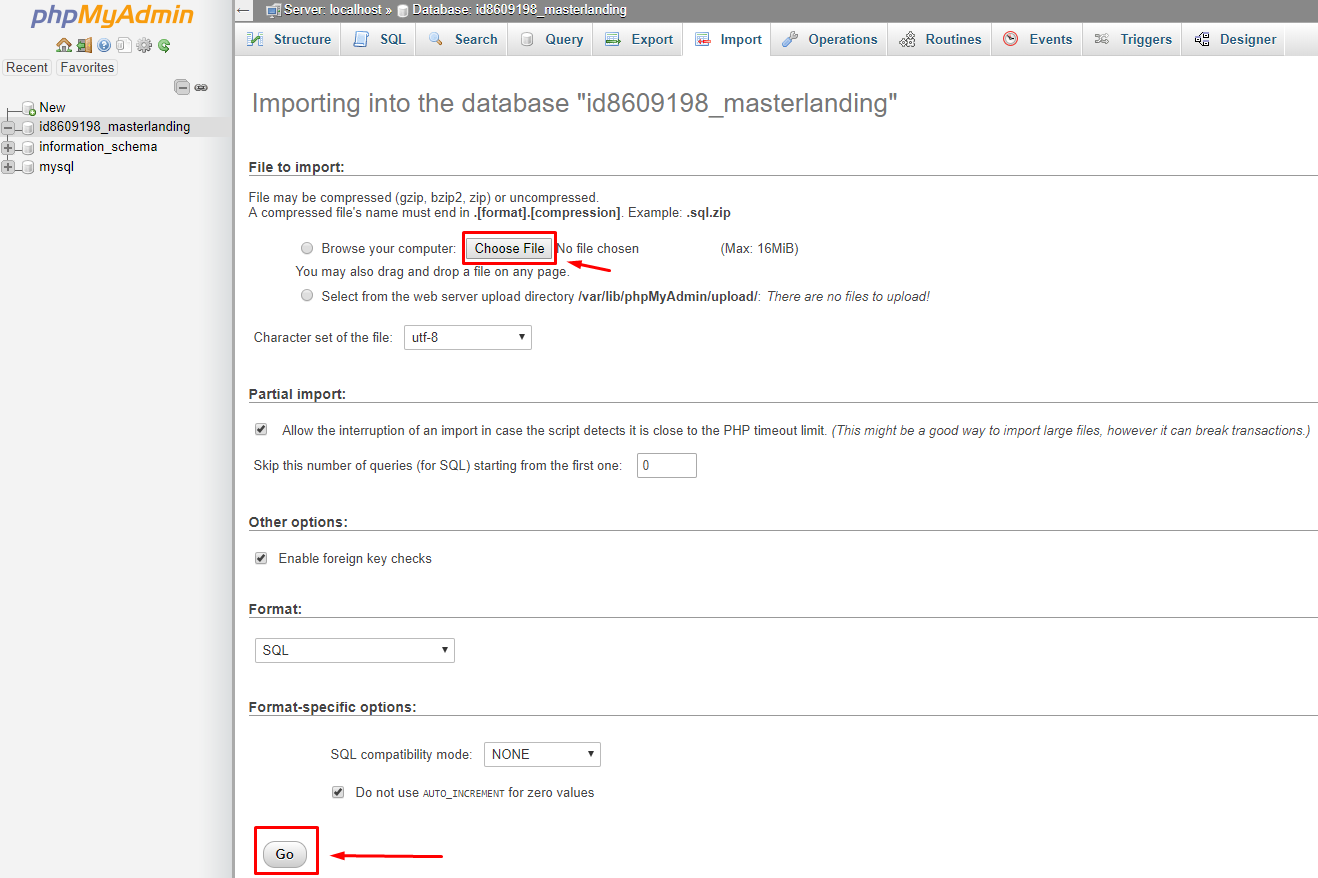Viewport: 1318px width, 878px height.
Task: Toggle 'Allow the interruption of an import' checkbox
Action: click(x=261, y=429)
